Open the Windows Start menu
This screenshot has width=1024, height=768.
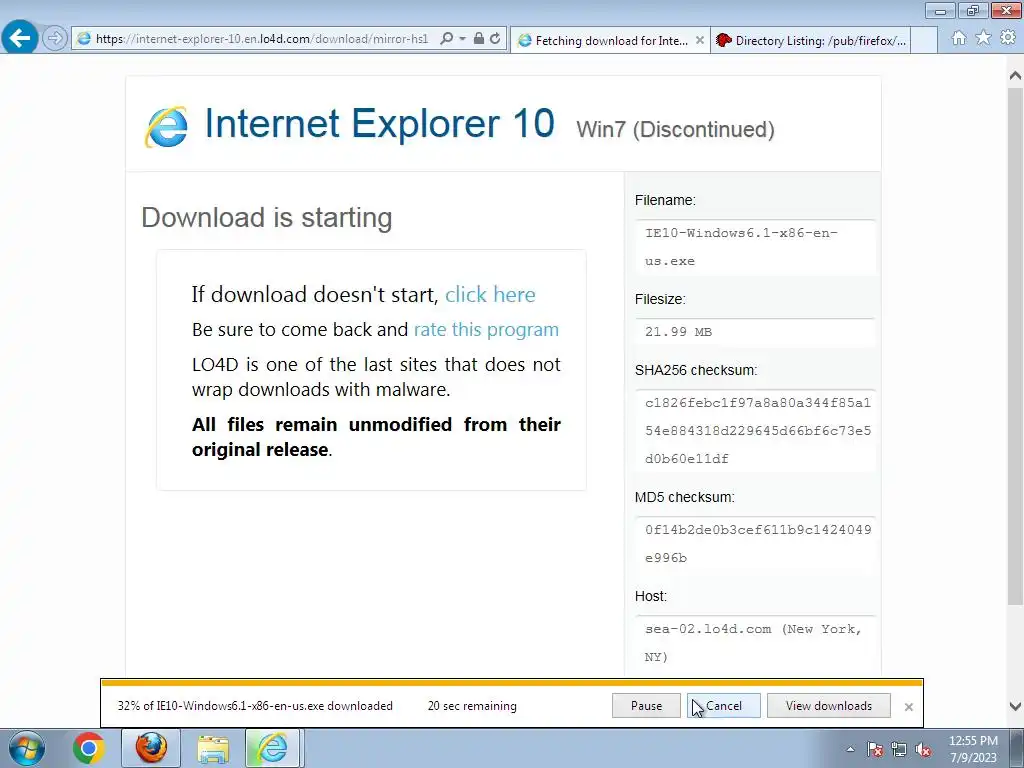(26, 748)
